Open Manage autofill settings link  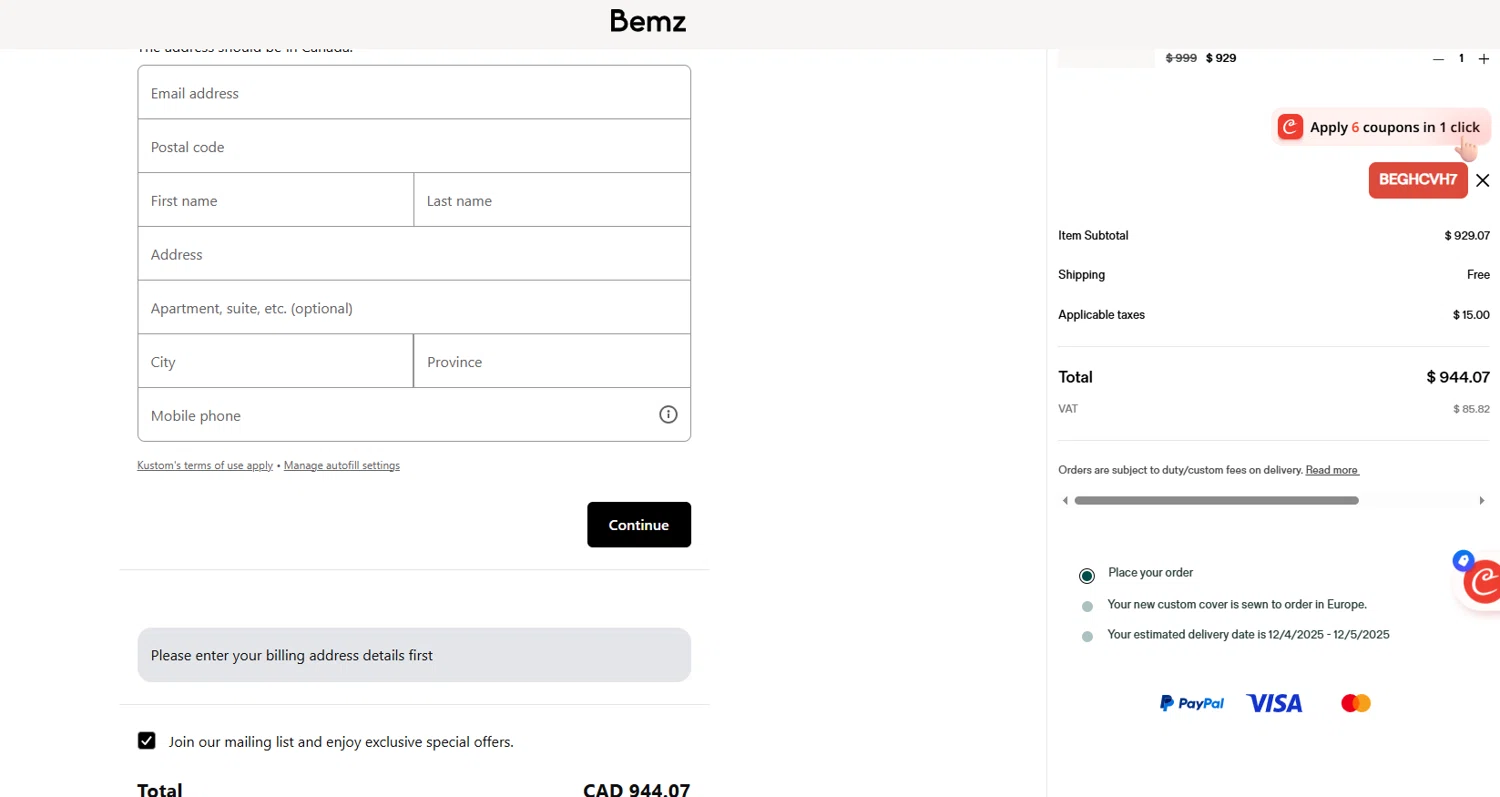coord(342,466)
